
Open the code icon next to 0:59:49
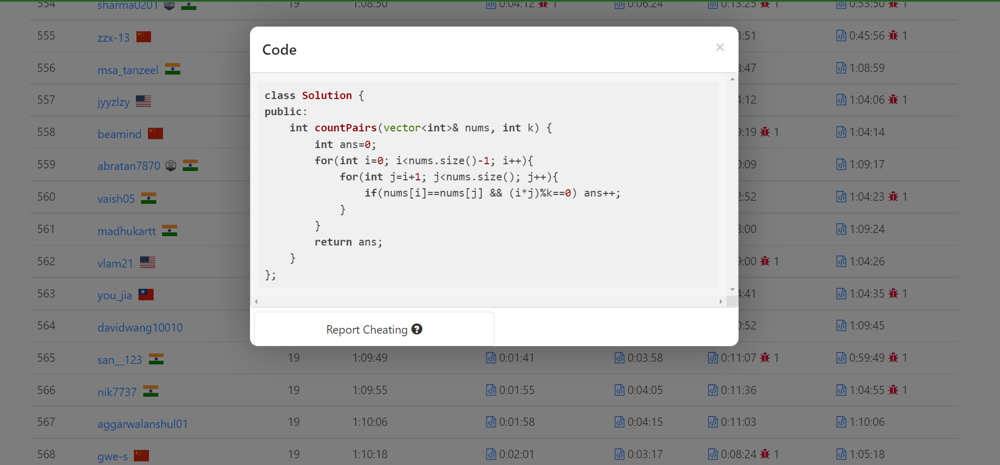841,358
